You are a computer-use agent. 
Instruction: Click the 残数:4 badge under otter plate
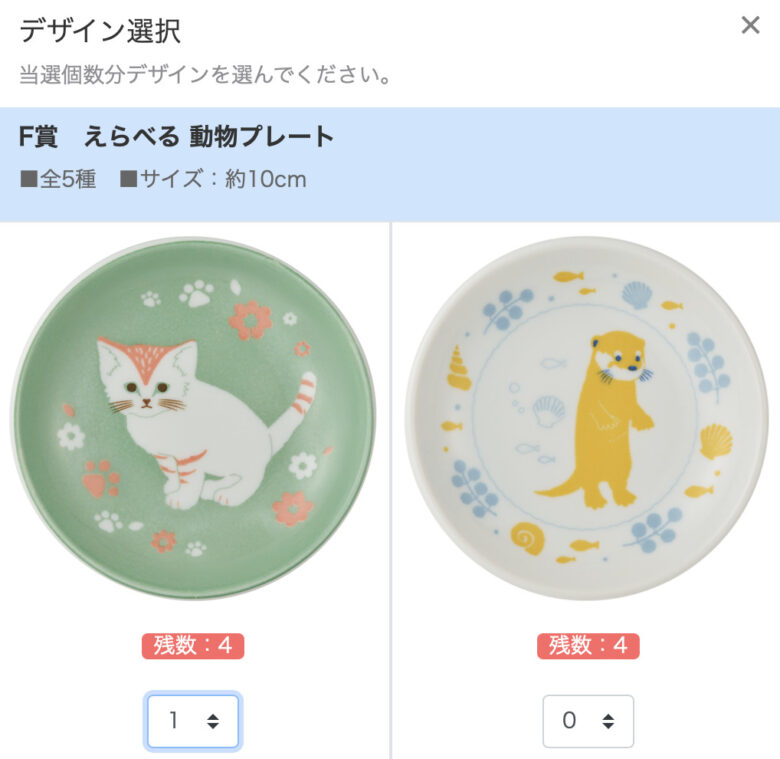point(588,646)
